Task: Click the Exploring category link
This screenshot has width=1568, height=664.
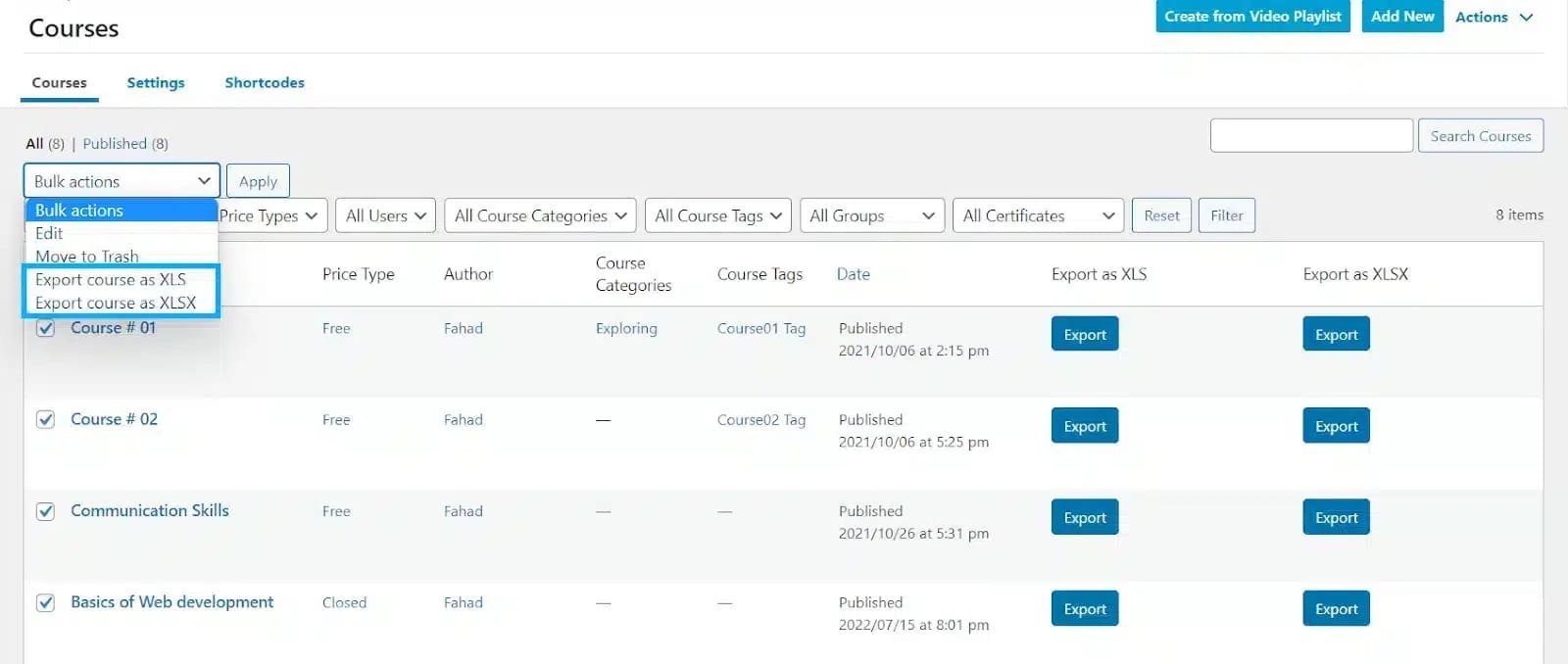Action: [626, 328]
